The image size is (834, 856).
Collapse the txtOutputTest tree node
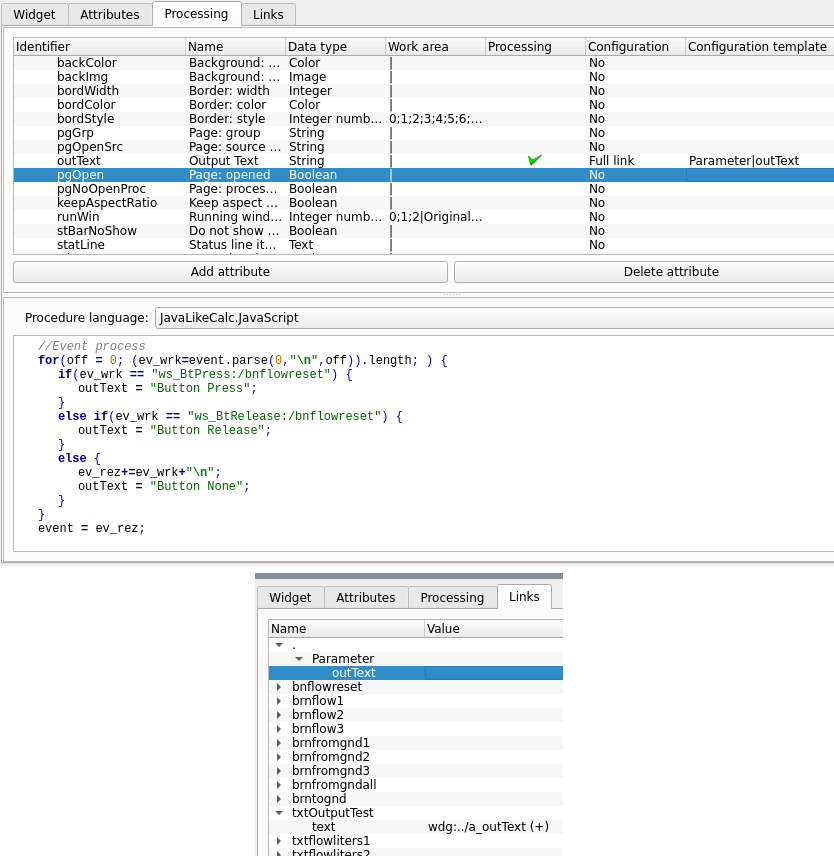coord(279,813)
